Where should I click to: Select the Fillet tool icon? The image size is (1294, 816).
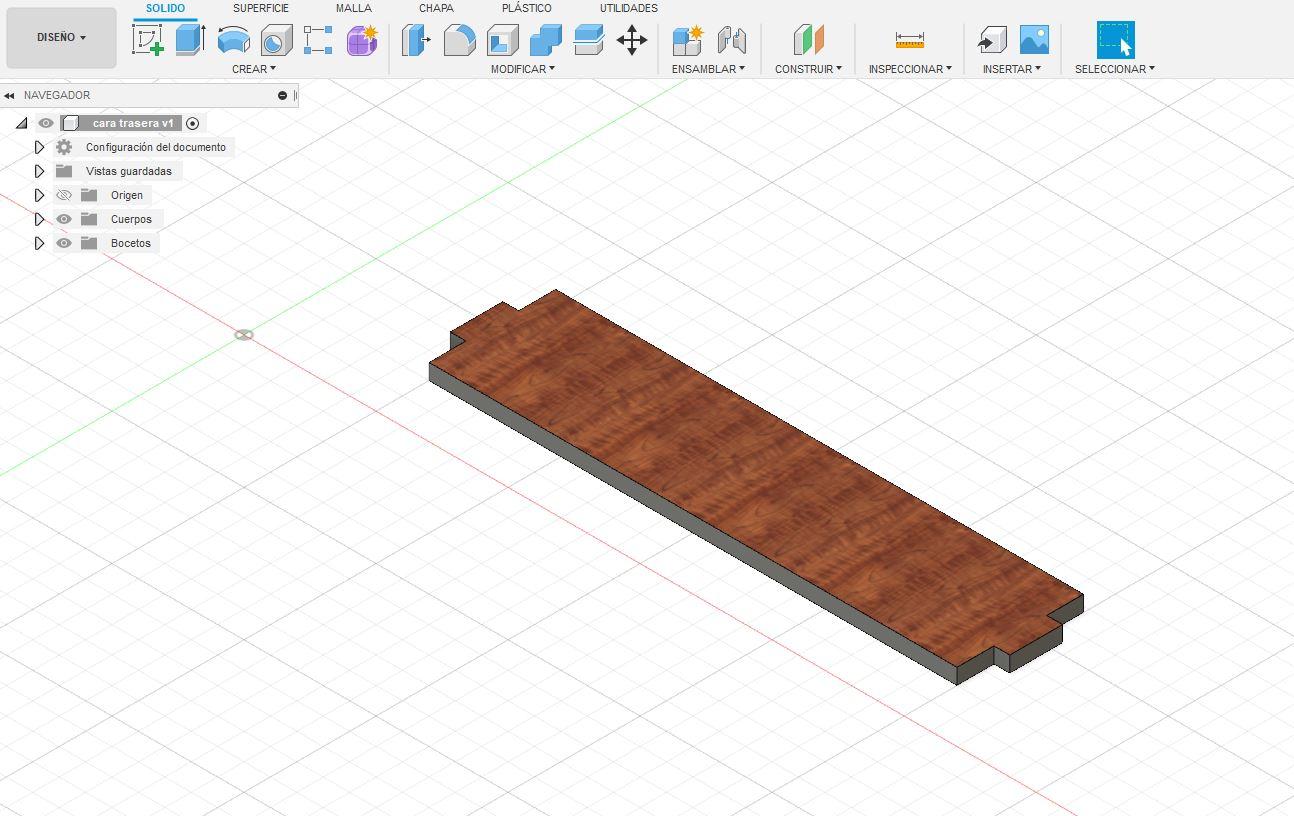(x=459, y=40)
